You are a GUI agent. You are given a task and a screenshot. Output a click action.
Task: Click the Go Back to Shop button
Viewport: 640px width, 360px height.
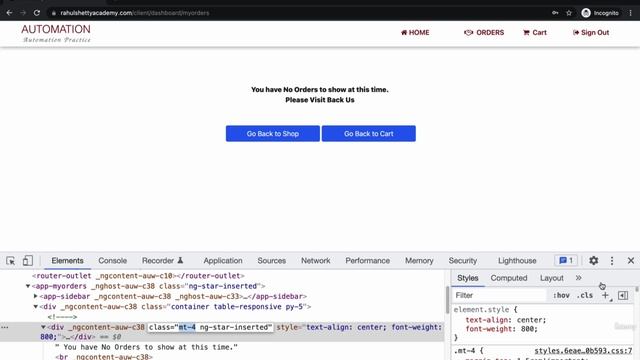[x=273, y=133]
